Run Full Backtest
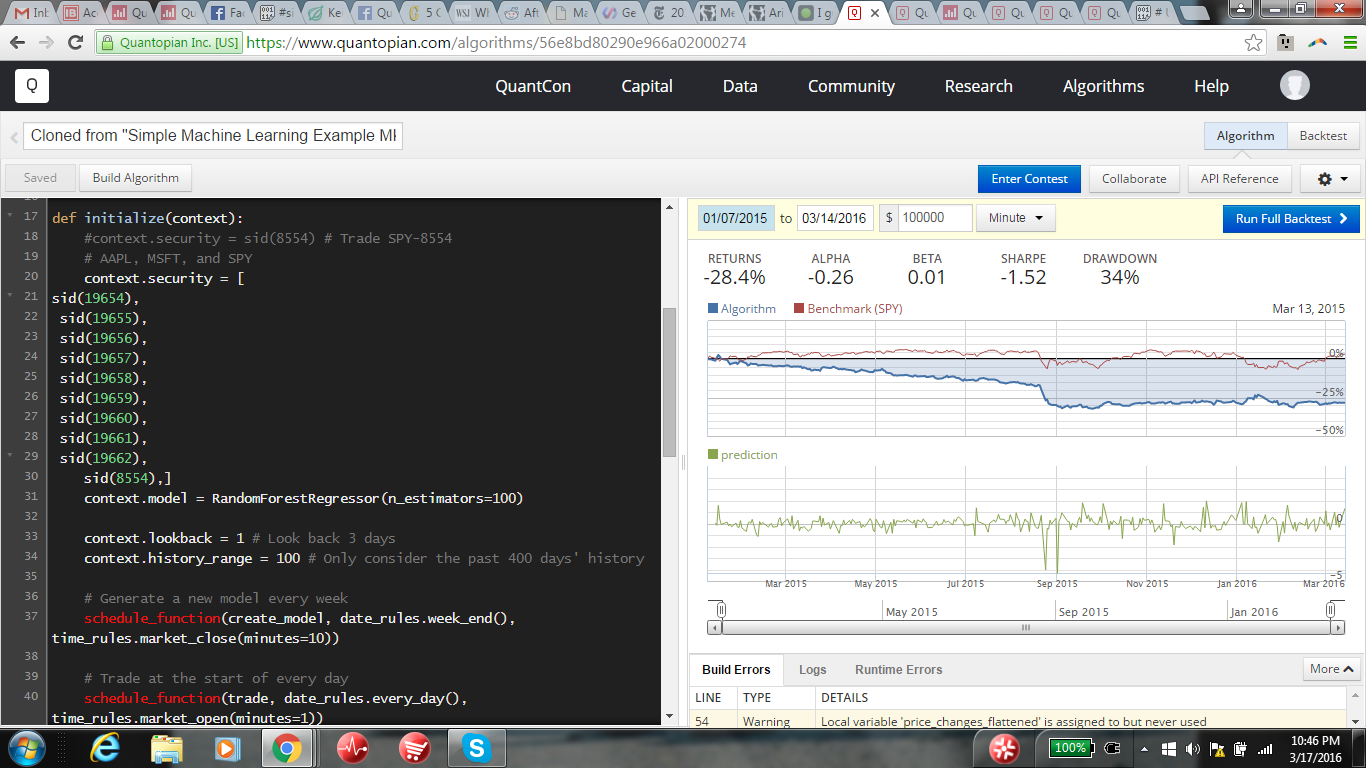This screenshot has height=768, width=1366. pos(1291,218)
